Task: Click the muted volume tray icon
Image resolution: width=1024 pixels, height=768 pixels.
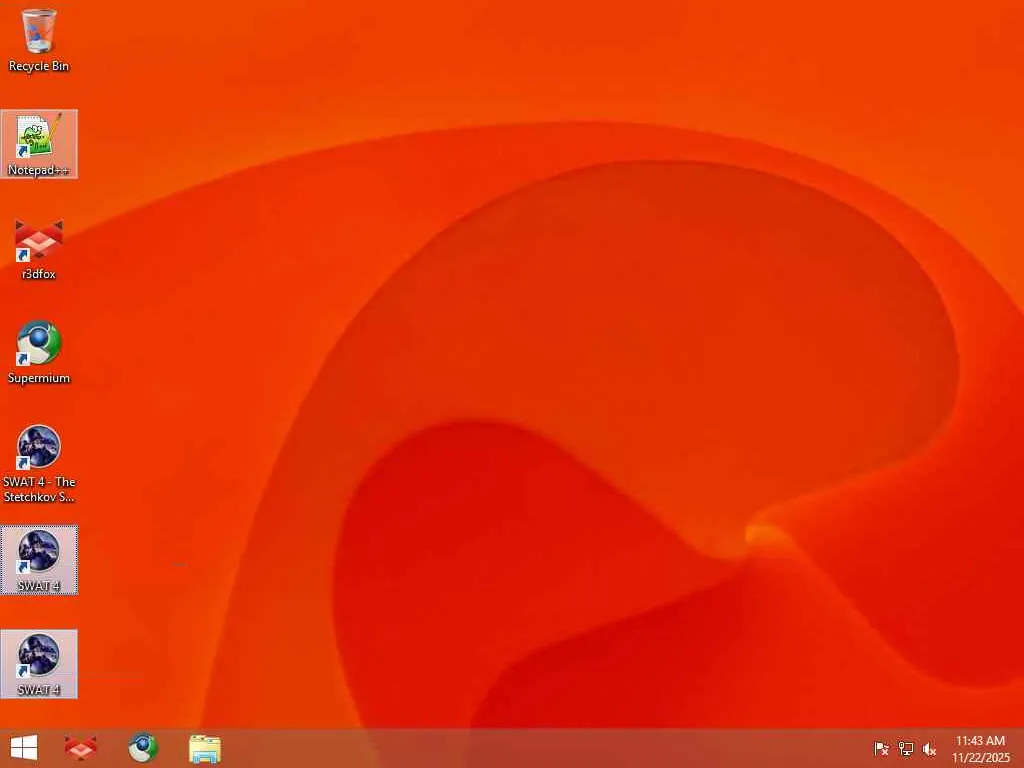Action: 929,749
